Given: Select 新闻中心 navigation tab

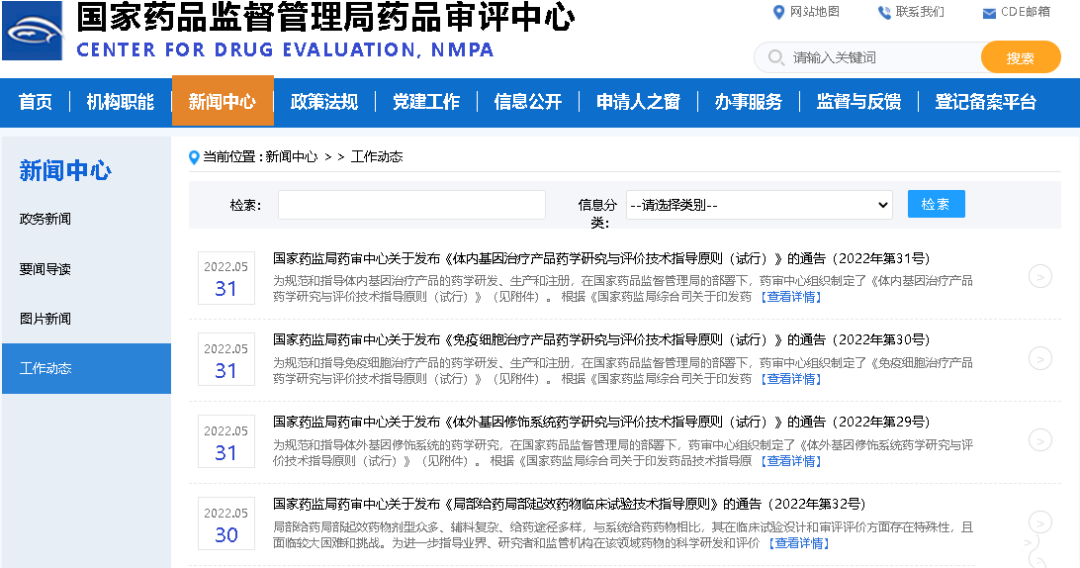Looking at the screenshot, I should point(222,101).
